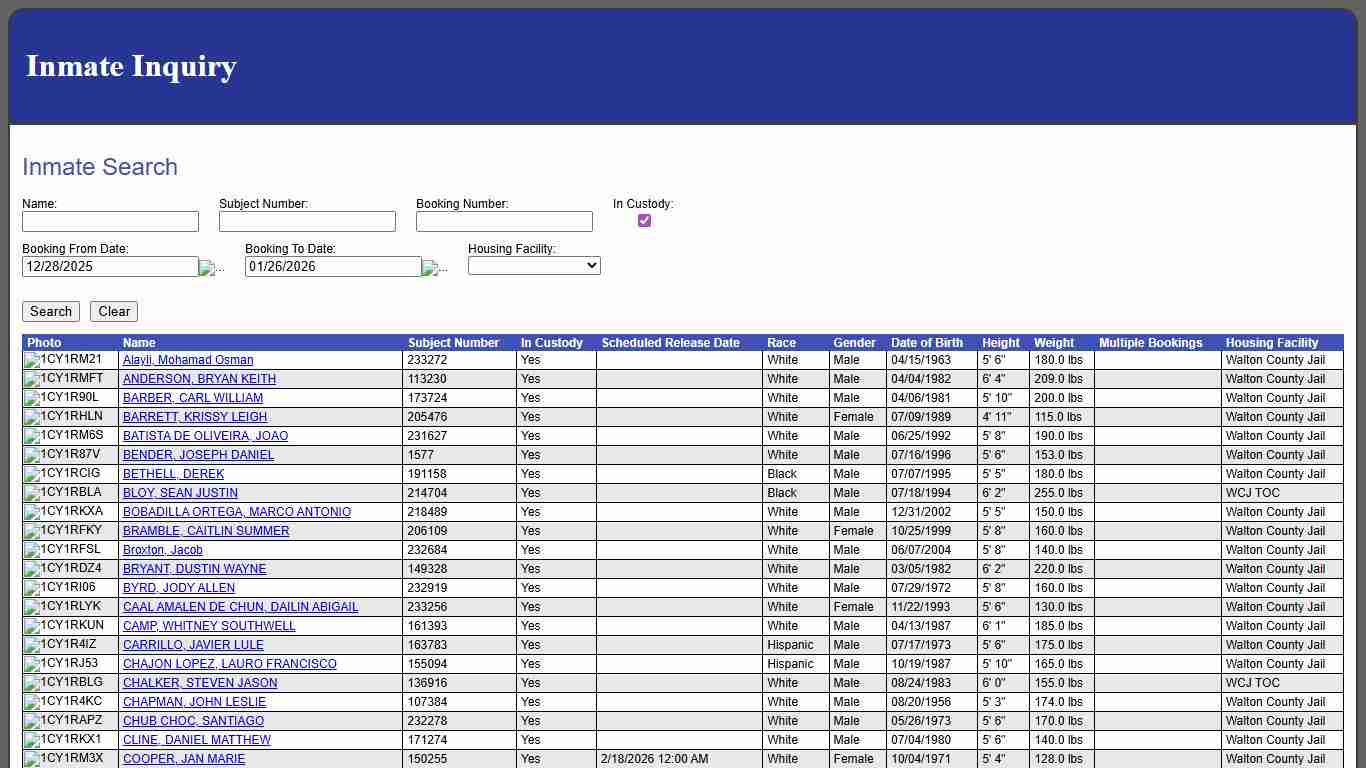Click inside the Name search field
The height and width of the screenshot is (768, 1366).
(110, 221)
